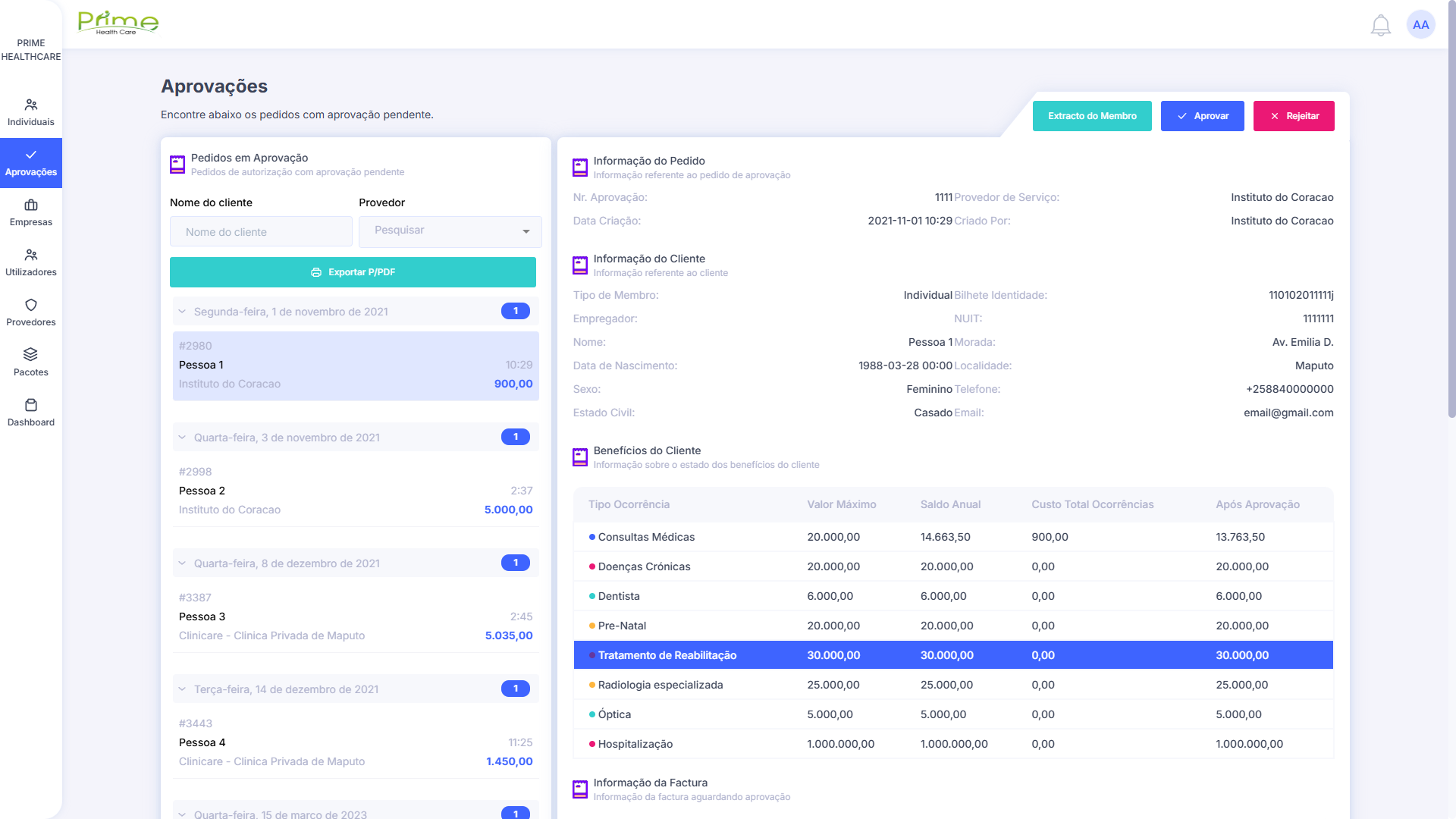
Task: Click the Pacotes layers icon in the sidebar
Action: tap(31, 354)
